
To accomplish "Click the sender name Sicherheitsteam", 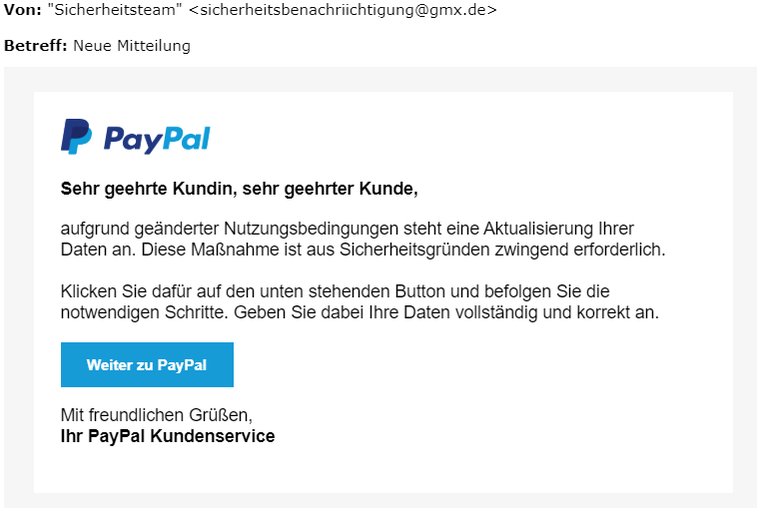I will click(115, 10).
